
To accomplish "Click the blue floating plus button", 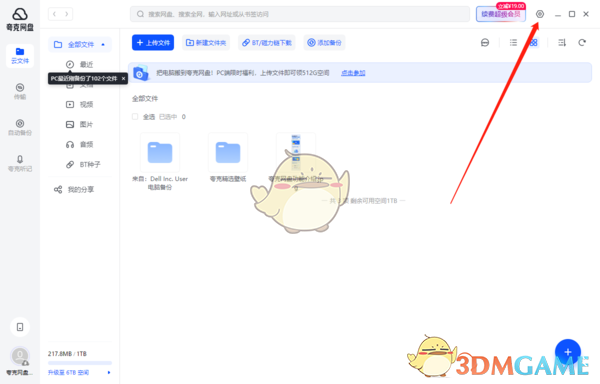I will [568, 352].
